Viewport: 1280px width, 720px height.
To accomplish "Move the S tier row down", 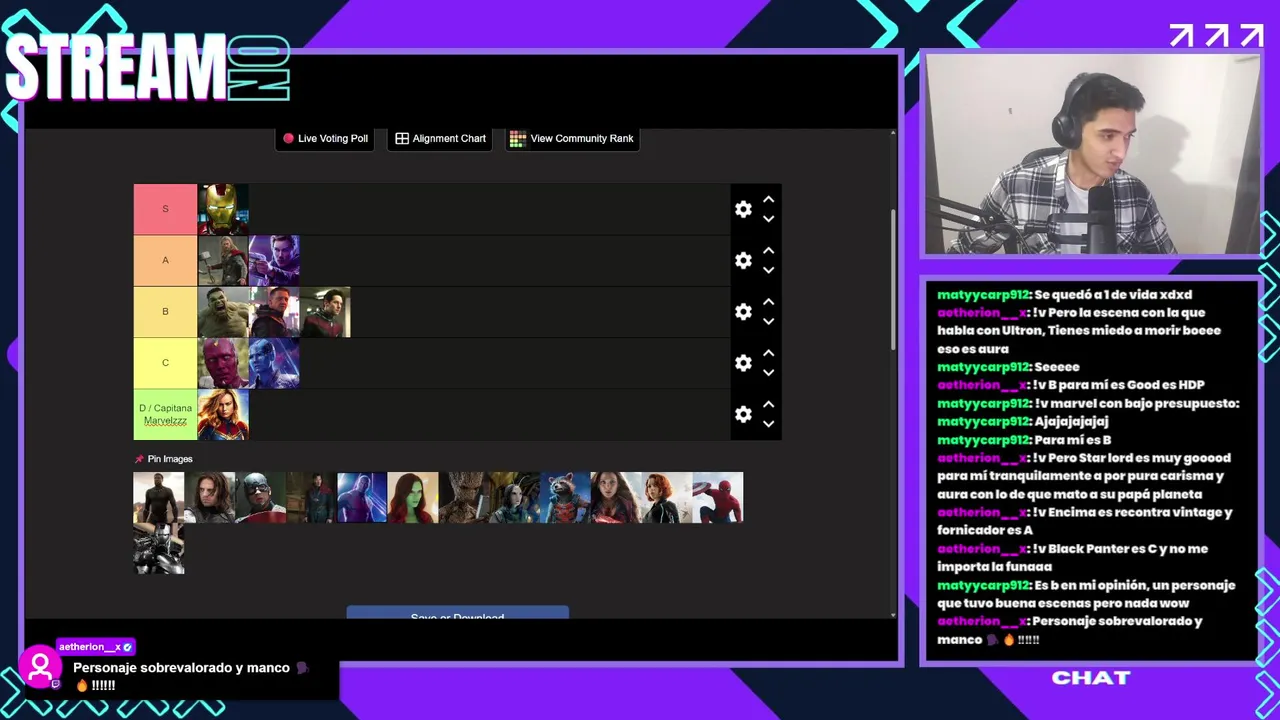I will (x=768, y=218).
